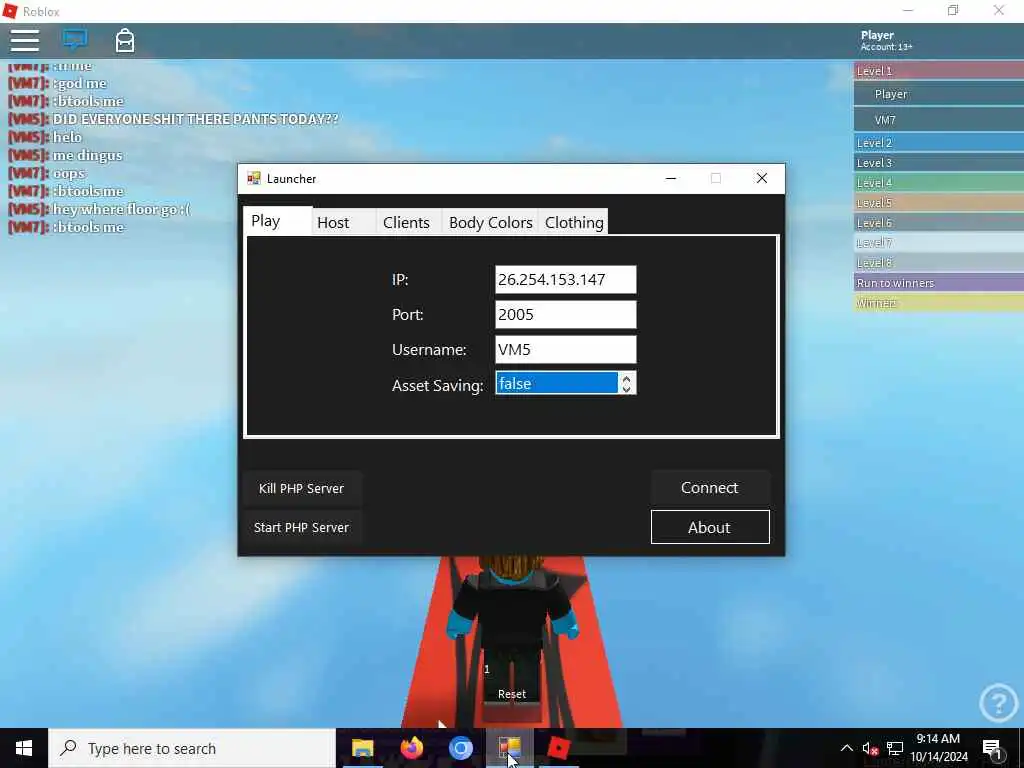The image size is (1024, 768).
Task: Select VM7 entry in leaderboard
Action: point(938,120)
